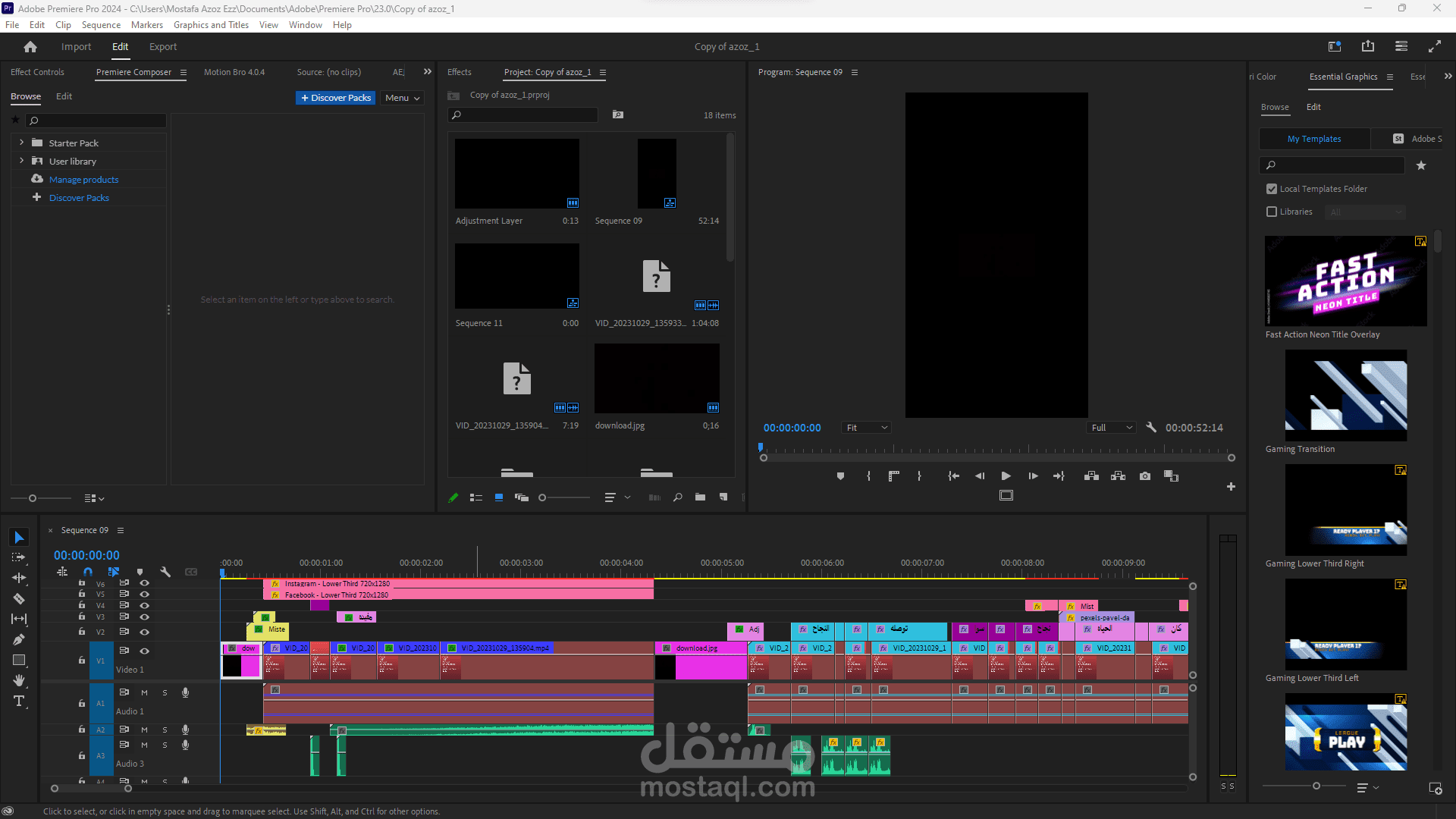Screen dimensions: 1456x819
Task: Open Quick Export share icon
Action: click(1368, 46)
